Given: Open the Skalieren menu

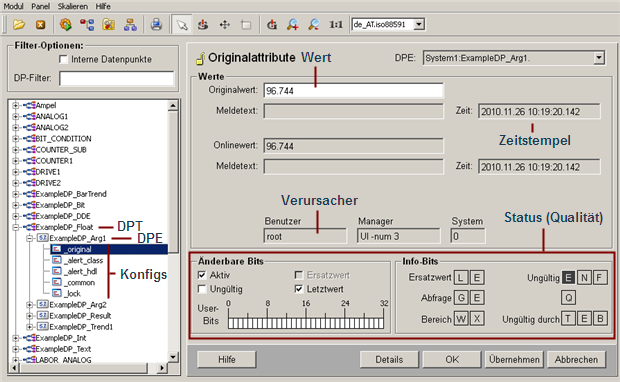Looking at the screenshot, I should point(73,6).
